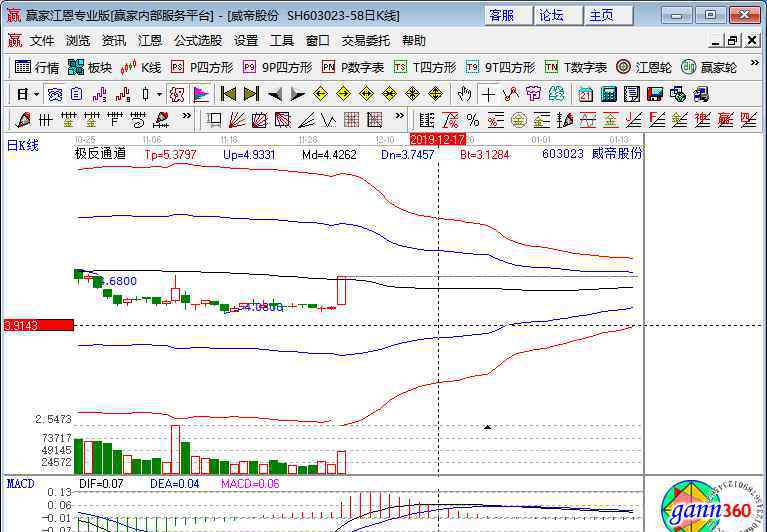Click the 日K线 chart label
This screenshot has width=767, height=532.
(x=23, y=145)
